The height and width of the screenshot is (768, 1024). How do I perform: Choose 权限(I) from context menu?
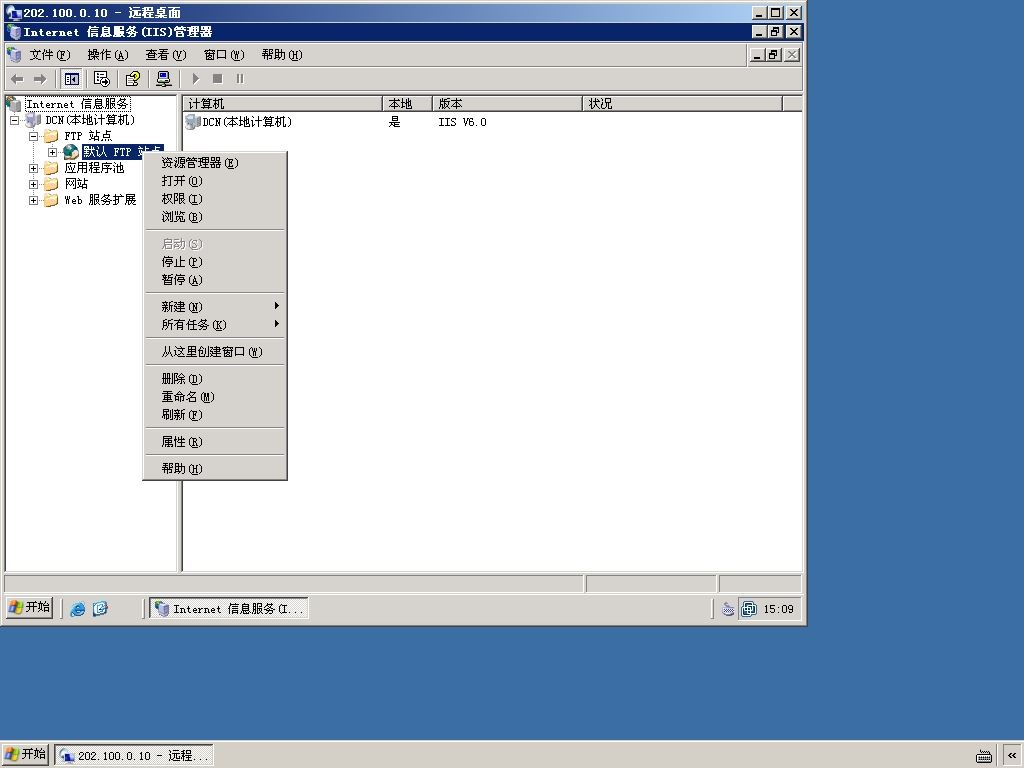coord(215,199)
